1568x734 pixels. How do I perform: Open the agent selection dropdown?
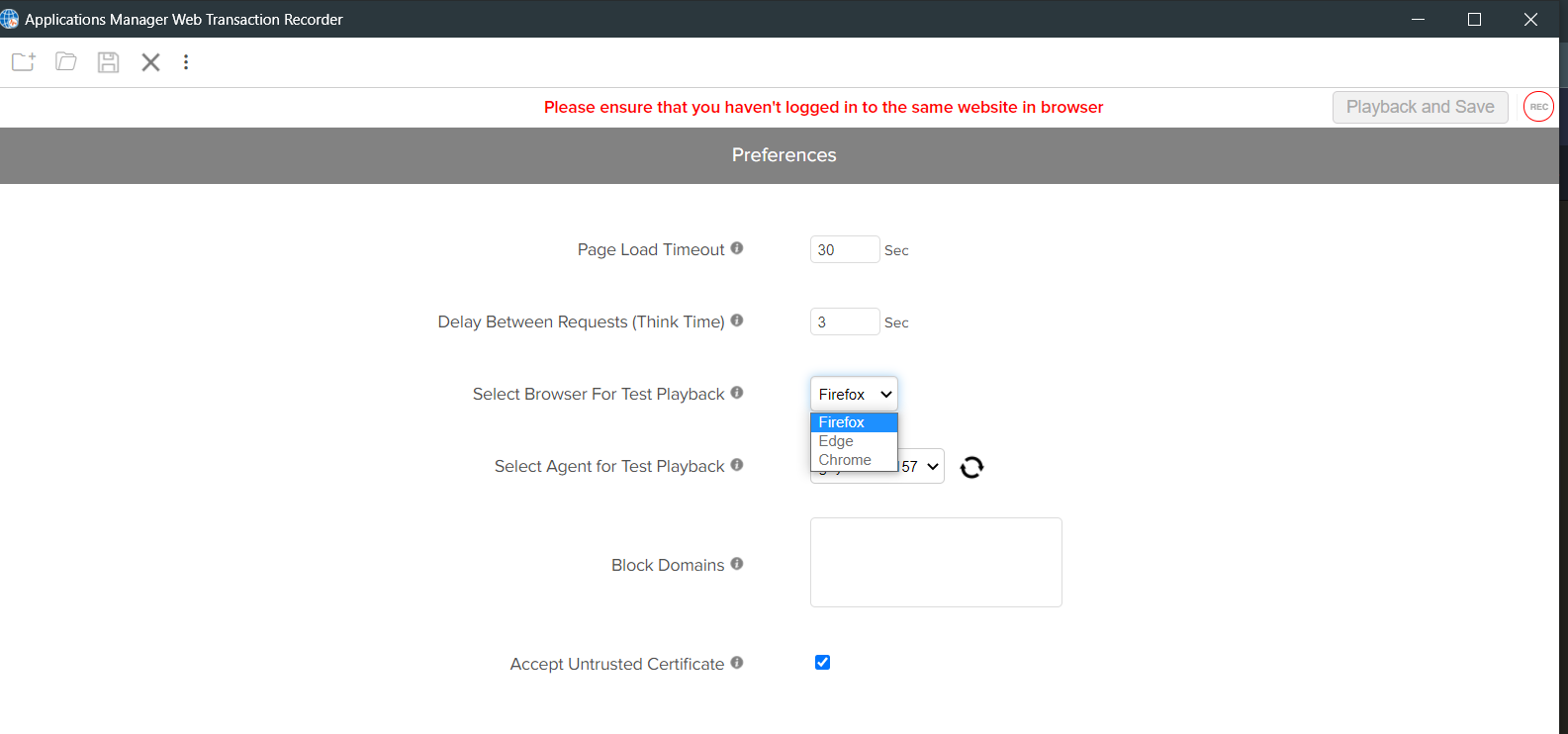point(921,467)
